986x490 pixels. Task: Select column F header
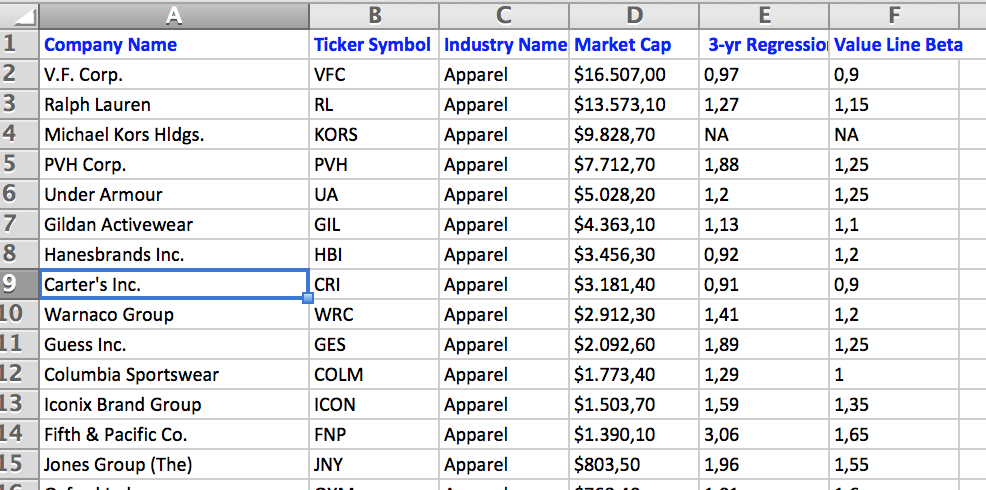(893, 15)
